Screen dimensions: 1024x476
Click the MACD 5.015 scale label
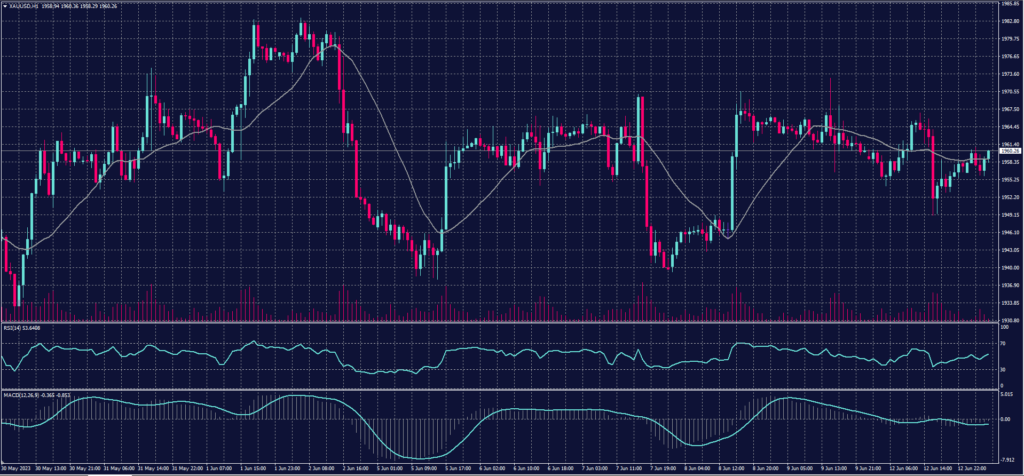(x=1007, y=394)
